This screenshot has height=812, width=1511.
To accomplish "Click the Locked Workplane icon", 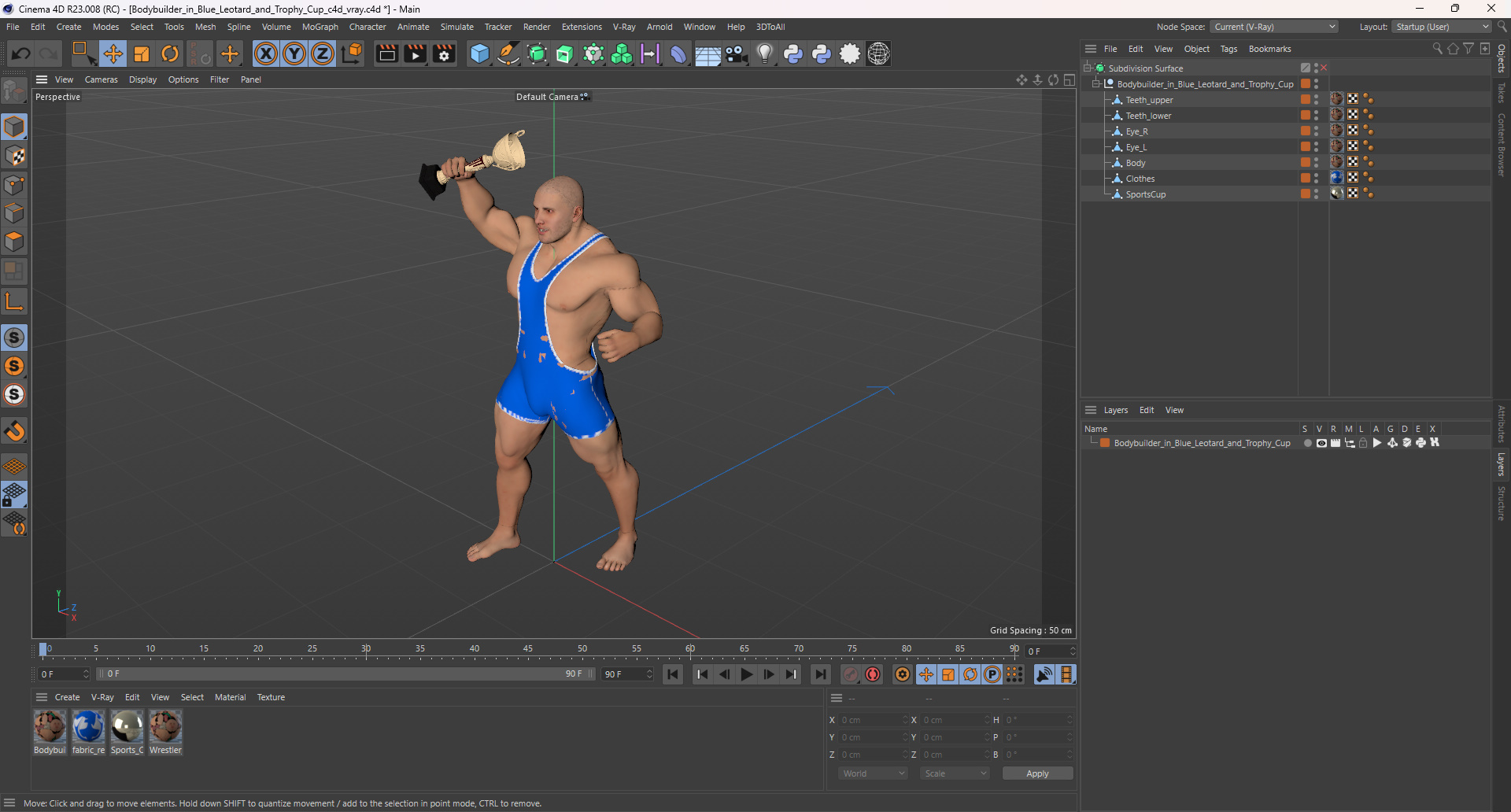I will coord(14,495).
